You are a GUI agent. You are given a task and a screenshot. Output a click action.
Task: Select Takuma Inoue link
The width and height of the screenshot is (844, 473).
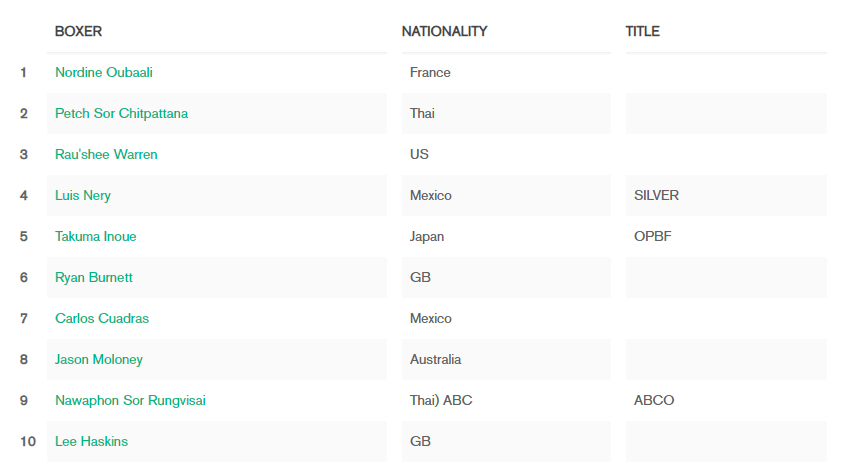coord(96,236)
